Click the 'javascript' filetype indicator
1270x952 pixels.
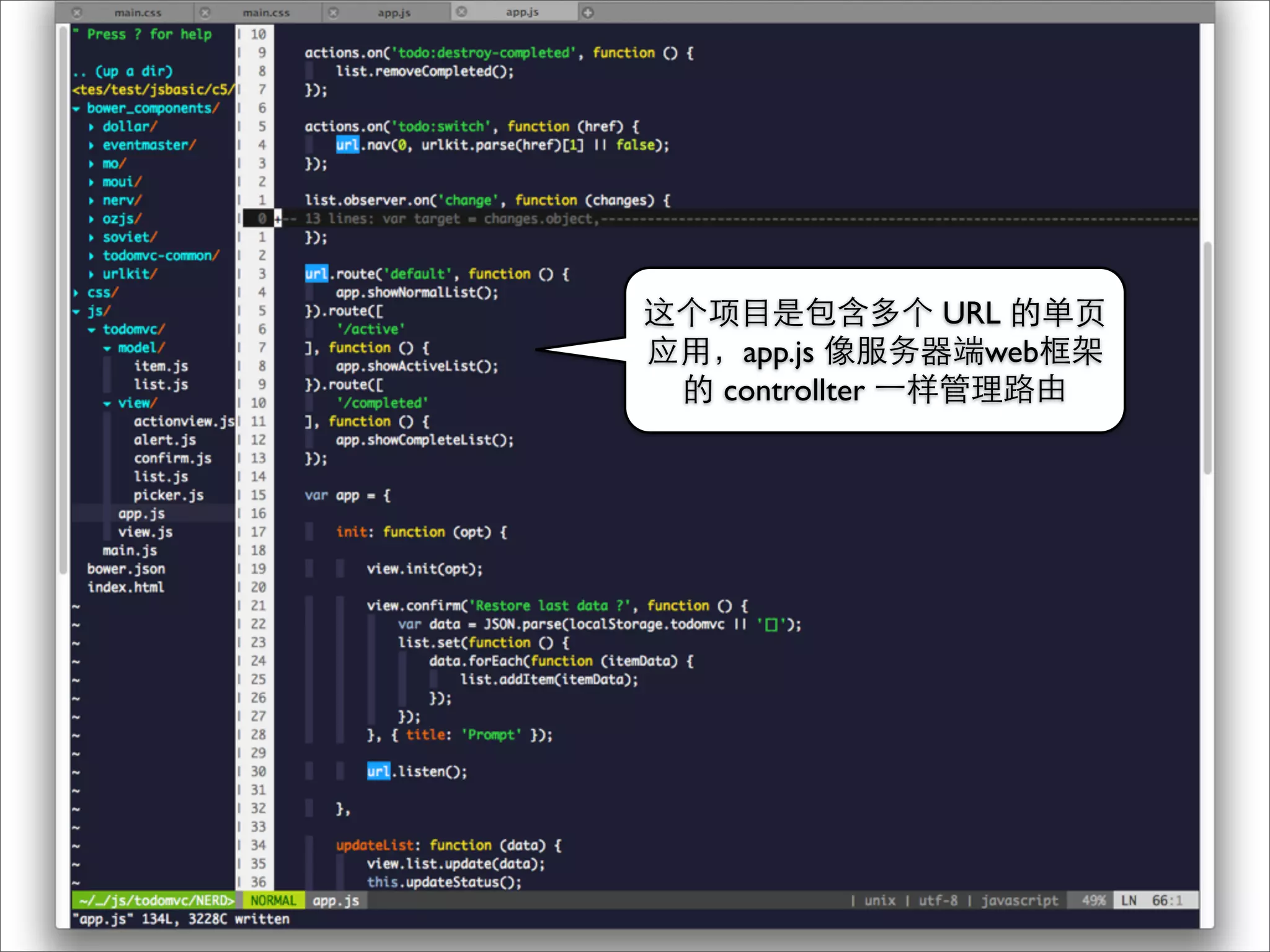[x=1019, y=901]
